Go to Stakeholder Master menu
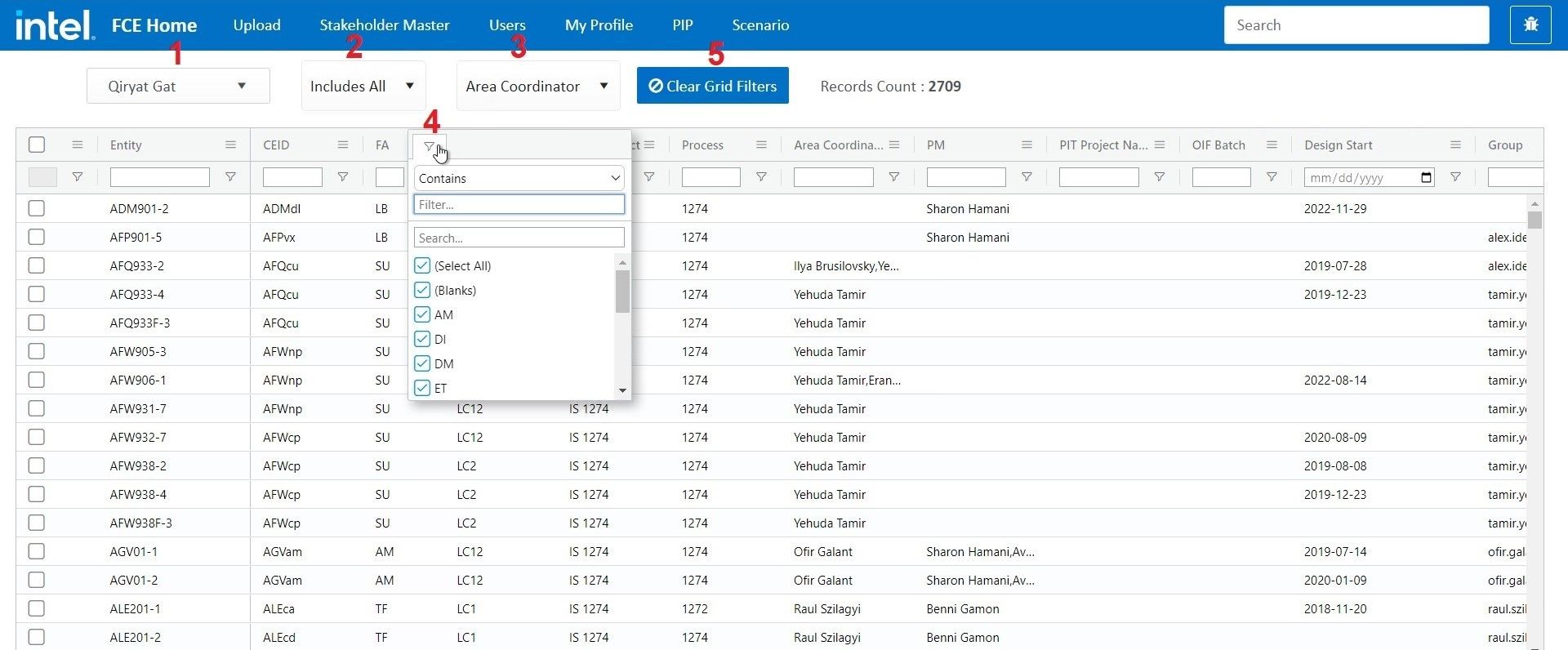The width and height of the screenshot is (1568, 650). coord(384,25)
